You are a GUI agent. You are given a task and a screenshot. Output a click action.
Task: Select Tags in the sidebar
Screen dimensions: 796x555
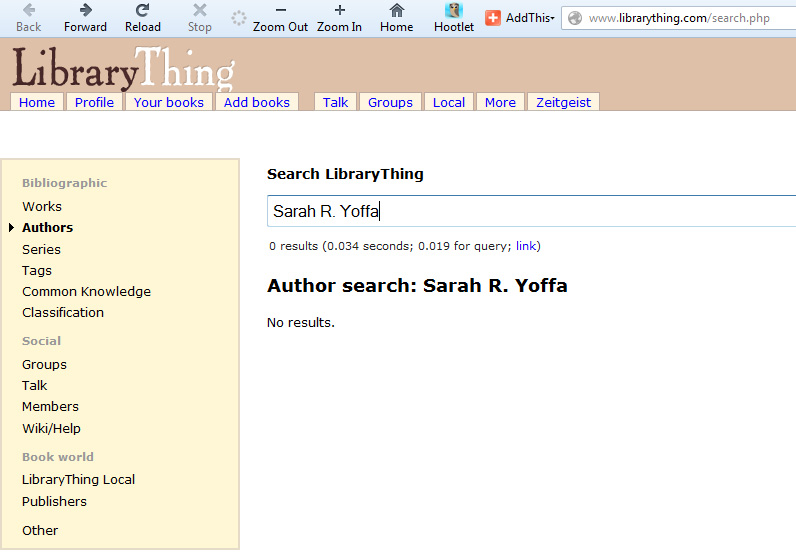(37, 271)
